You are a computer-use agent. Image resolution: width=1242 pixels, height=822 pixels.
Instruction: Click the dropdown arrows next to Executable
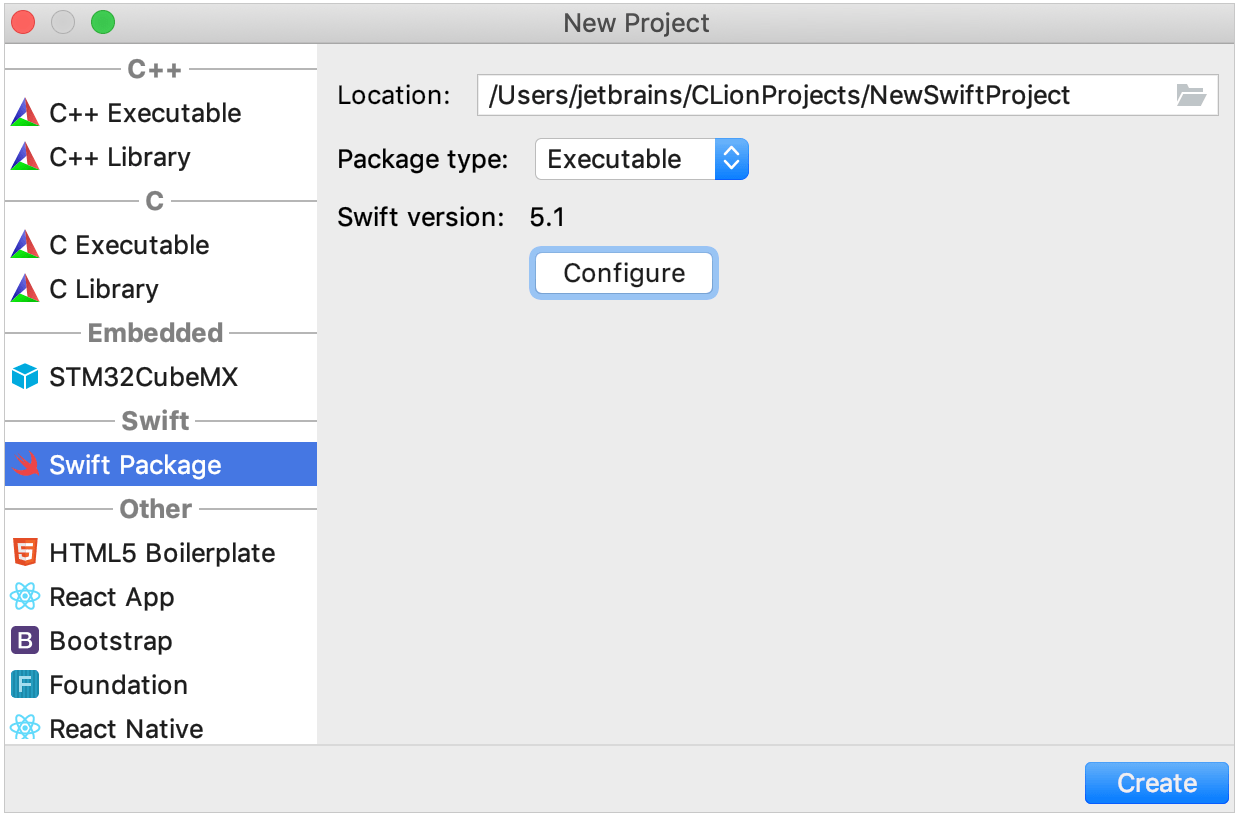pos(732,158)
